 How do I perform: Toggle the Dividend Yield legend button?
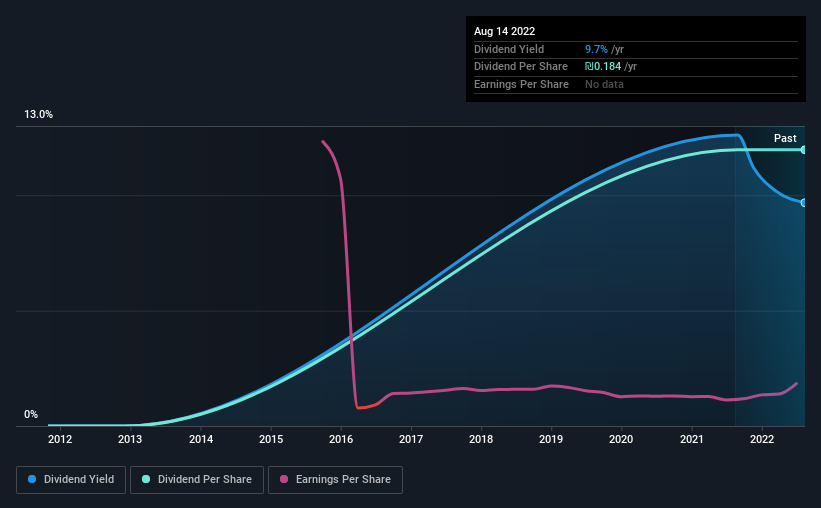pyautogui.click(x=71, y=480)
